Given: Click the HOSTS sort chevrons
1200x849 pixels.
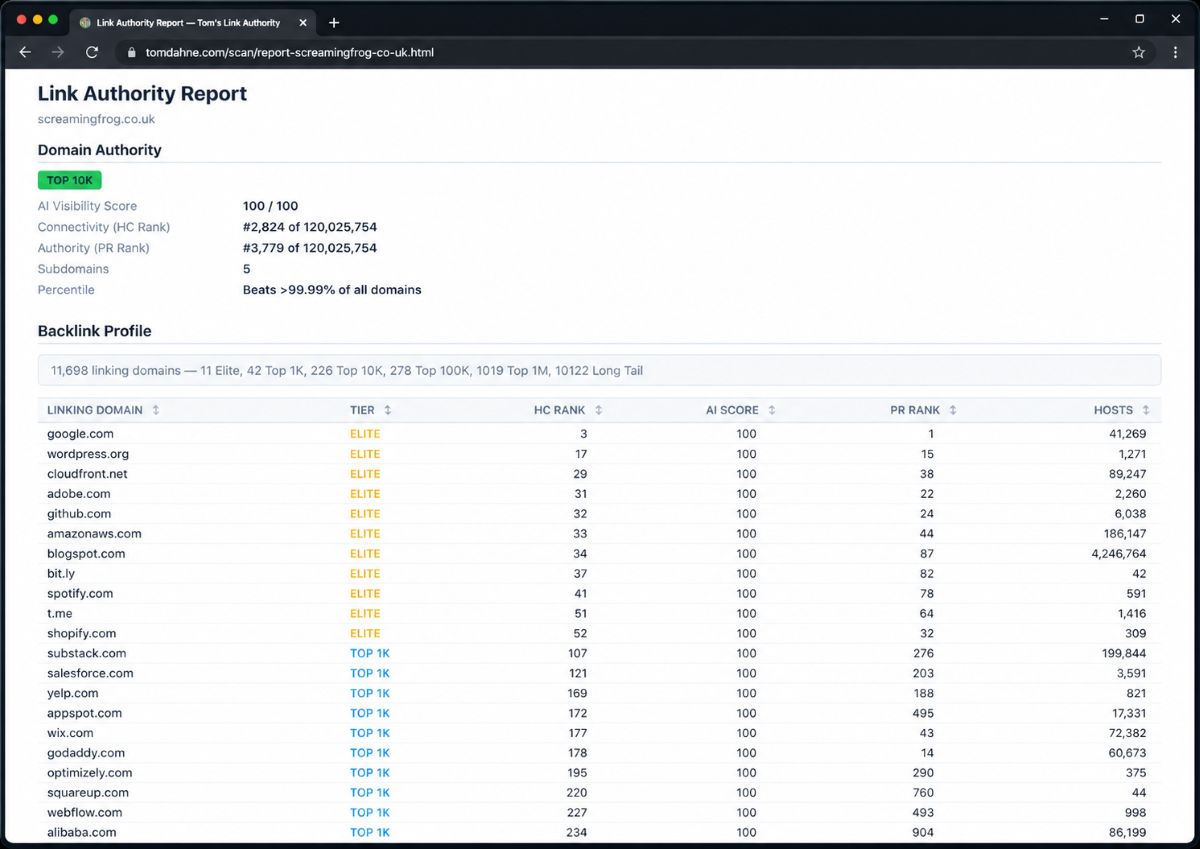Looking at the screenshot, I should click(x=1146, y=410).
